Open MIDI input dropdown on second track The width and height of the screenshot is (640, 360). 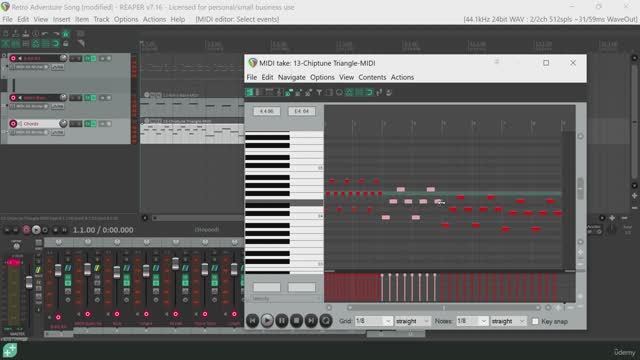pyautogui.click(x=32, y=106)
